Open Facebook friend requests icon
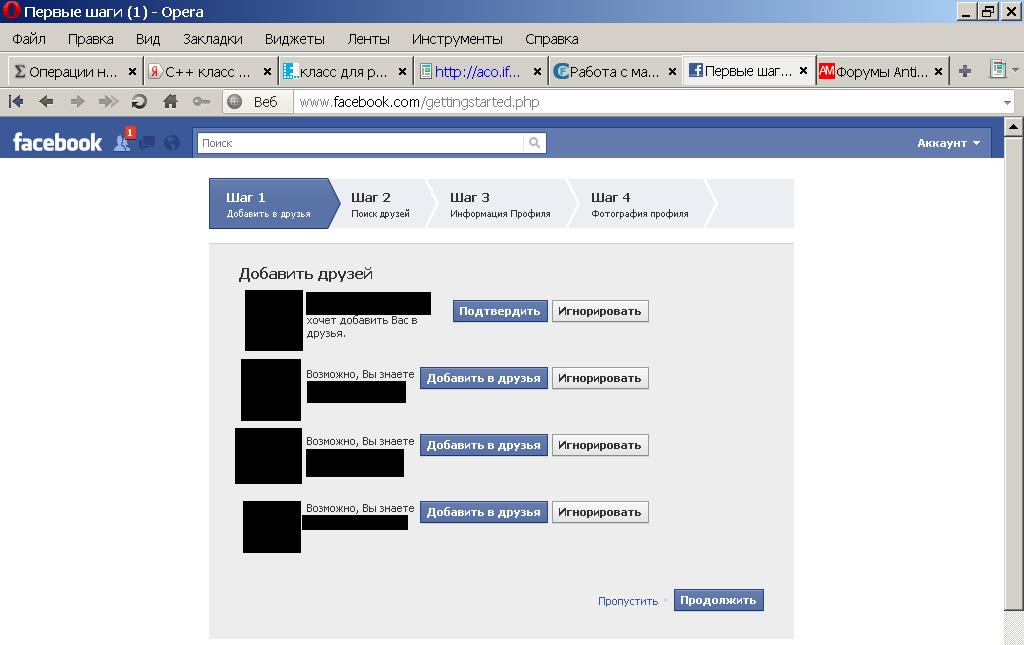This screenshot has width=1024, height=645. [x=123, y=142]
